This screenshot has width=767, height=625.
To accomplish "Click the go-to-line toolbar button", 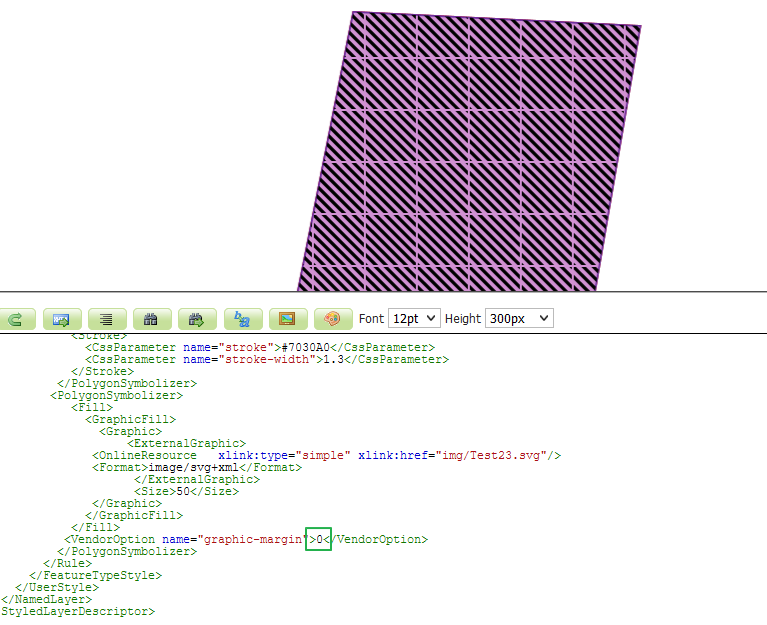I will pyautogui.click(x=62, y=319).
